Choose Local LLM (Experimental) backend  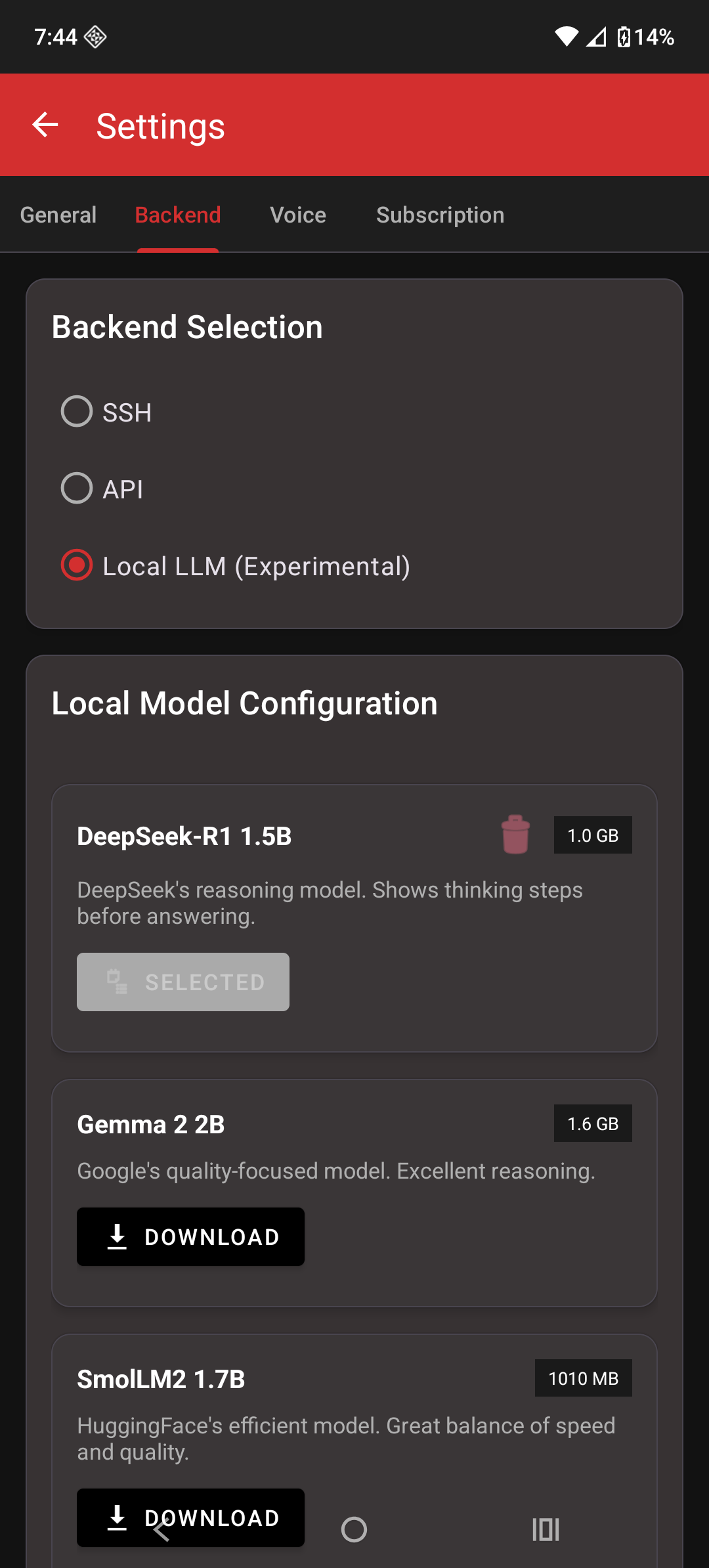click(x=77, y=565)
